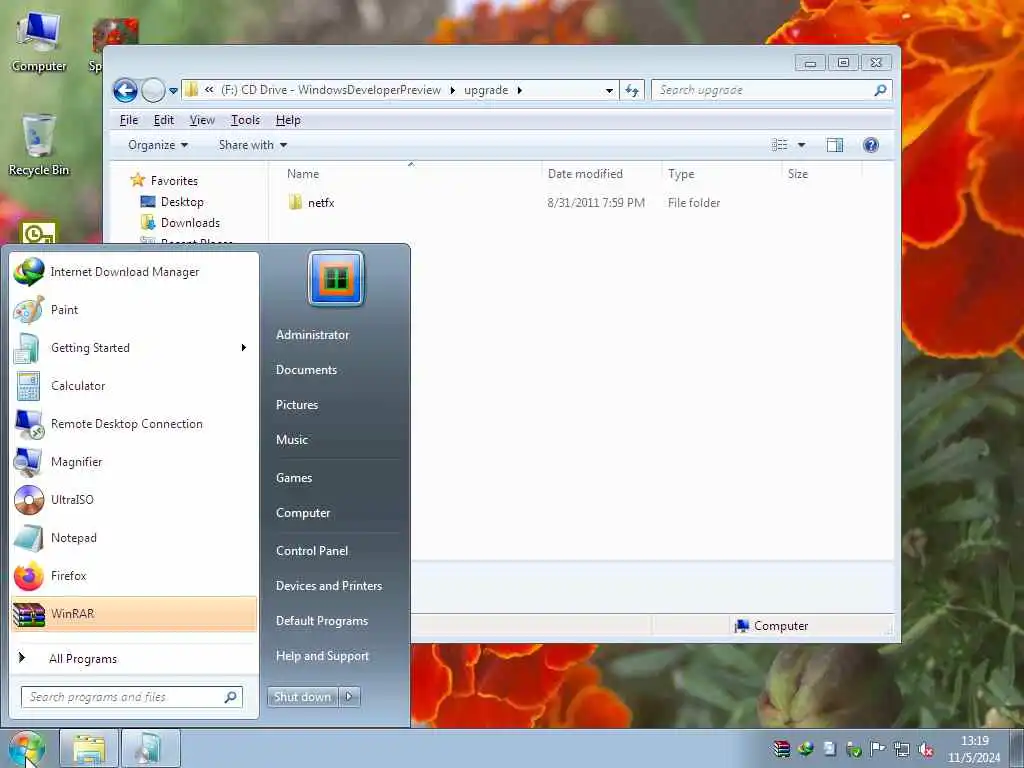The height and width of the screenshot is (768, 1024).
Task: Open the netfx folder icon
Action: 295,202
